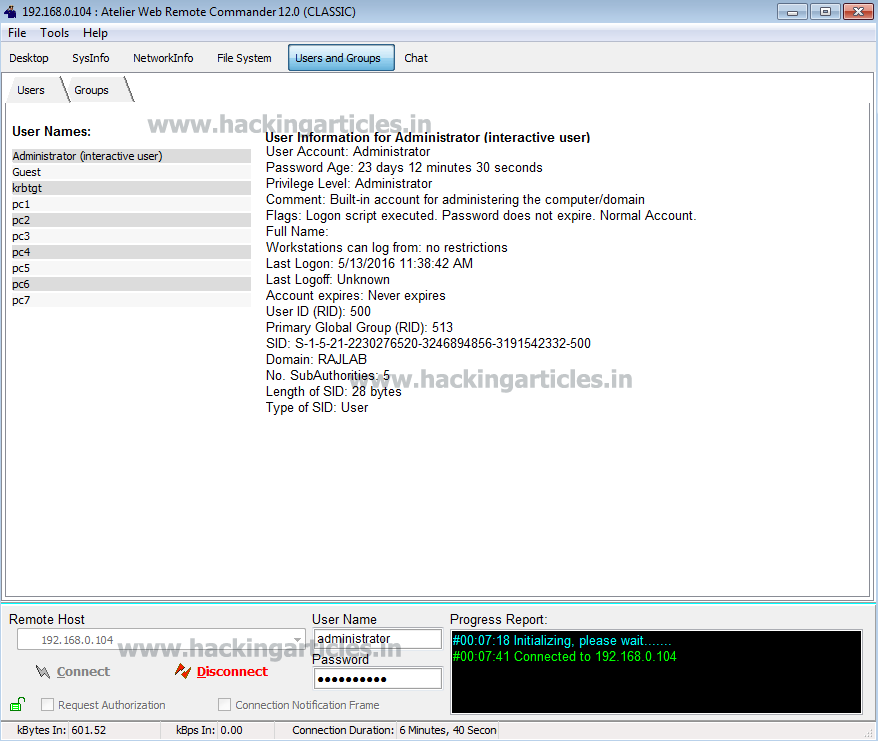Click the Password input field
This screenshot has width=878, height=741.
(x=377, y=679)
